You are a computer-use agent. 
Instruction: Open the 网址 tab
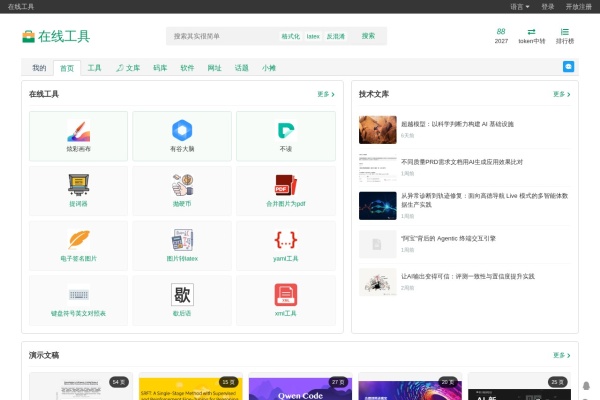[214, 68]
